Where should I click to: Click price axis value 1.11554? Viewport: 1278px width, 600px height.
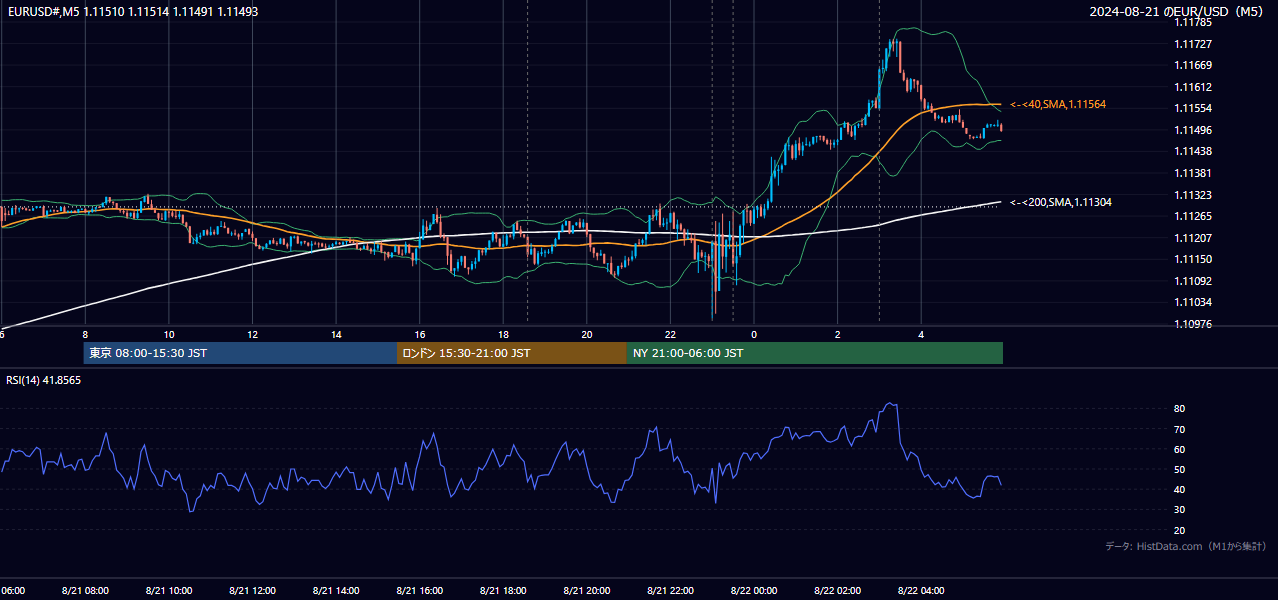(1193, 108)
